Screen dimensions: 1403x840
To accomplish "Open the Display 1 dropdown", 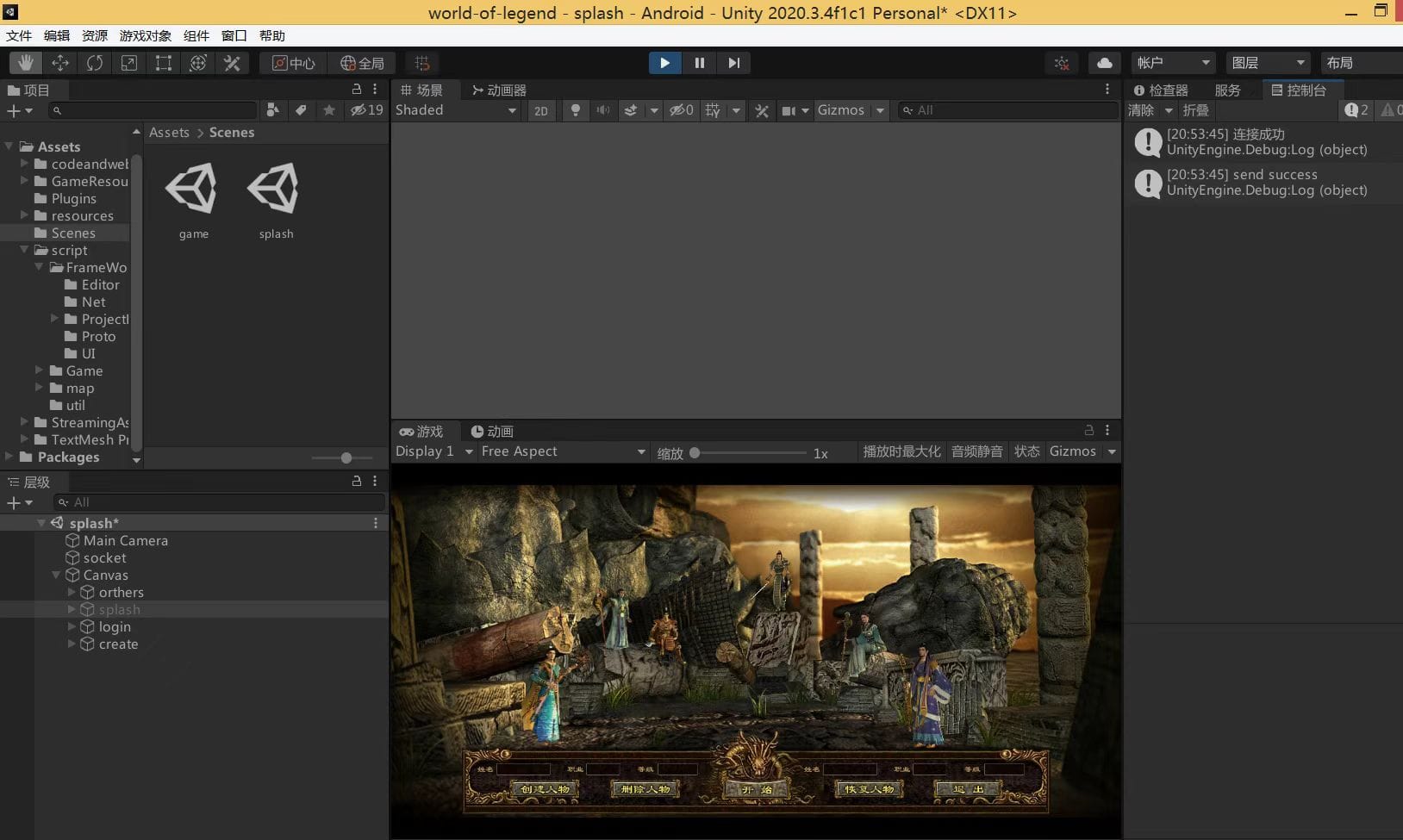I will (434, 451).
